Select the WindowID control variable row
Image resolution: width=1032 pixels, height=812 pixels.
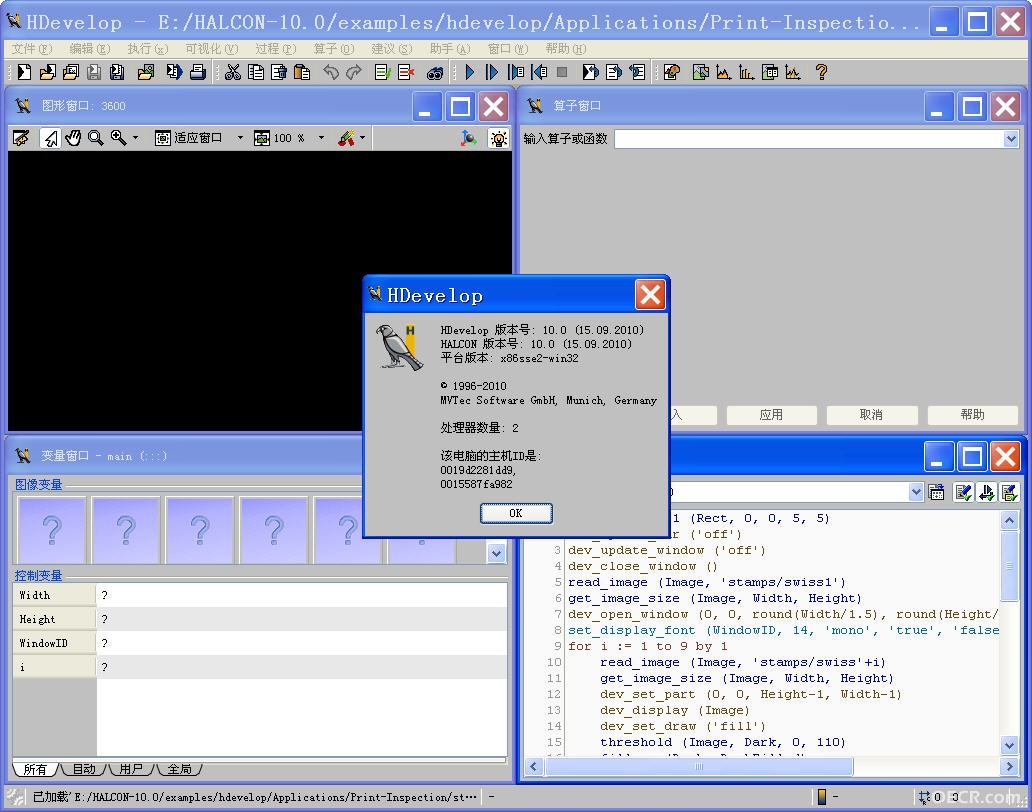point(260,643)
